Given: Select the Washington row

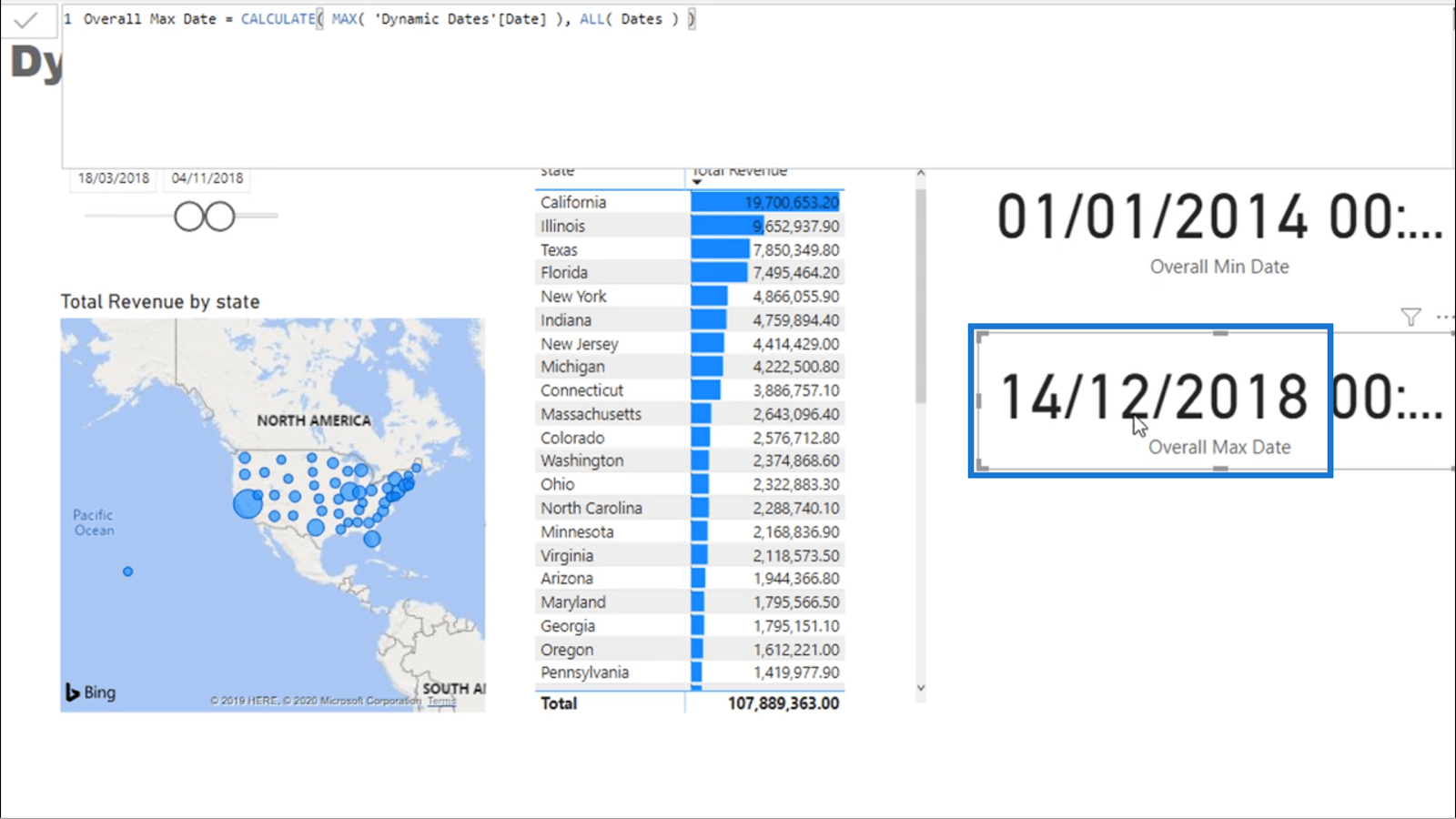Looking at the screenshot, I should [x=690, y=461].
